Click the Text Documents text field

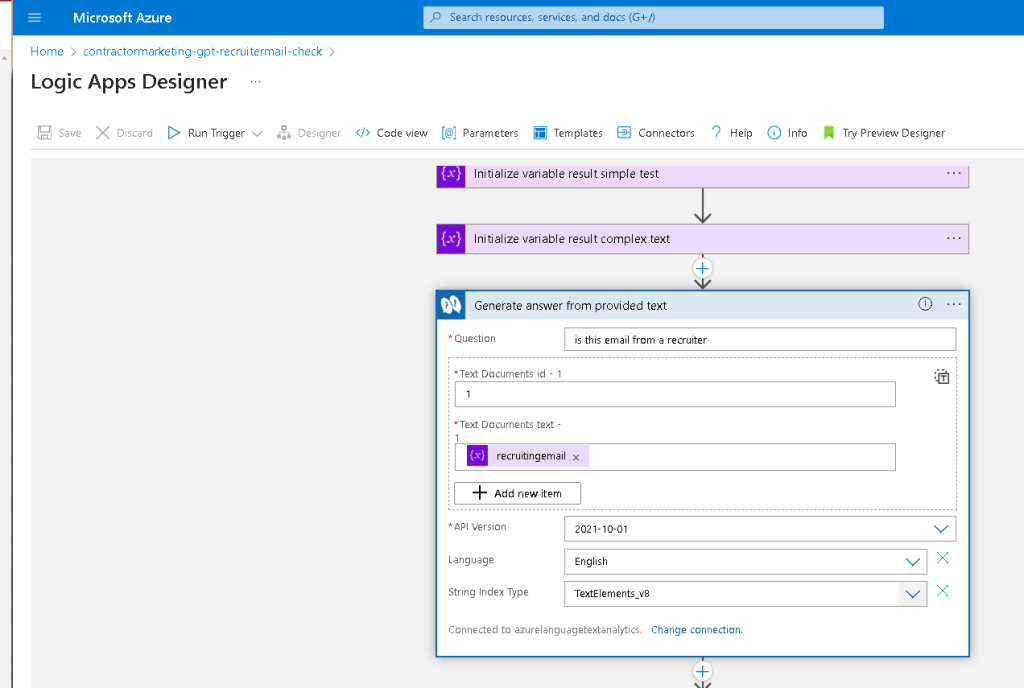tap(675, 457)
